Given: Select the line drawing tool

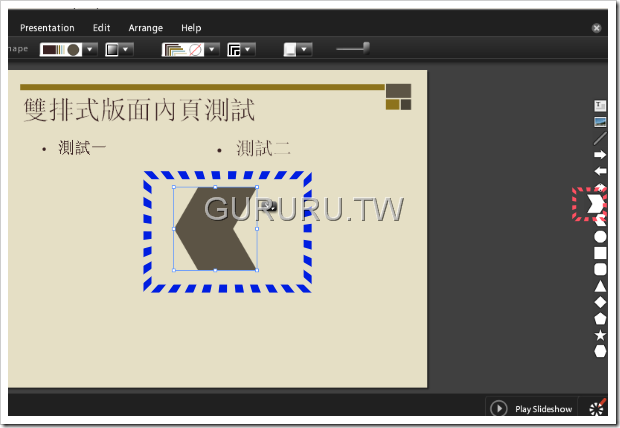Looking at the screenshot, I should coord(600,138).
